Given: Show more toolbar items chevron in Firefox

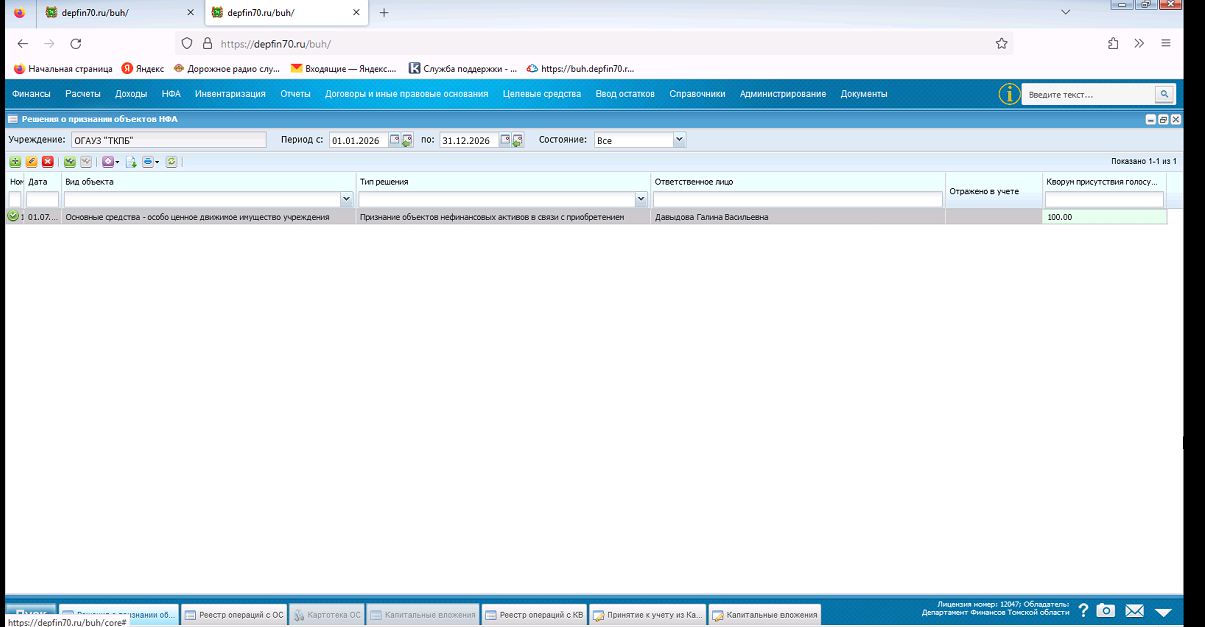Looking at the screenshot, I should pos(1139,44).
